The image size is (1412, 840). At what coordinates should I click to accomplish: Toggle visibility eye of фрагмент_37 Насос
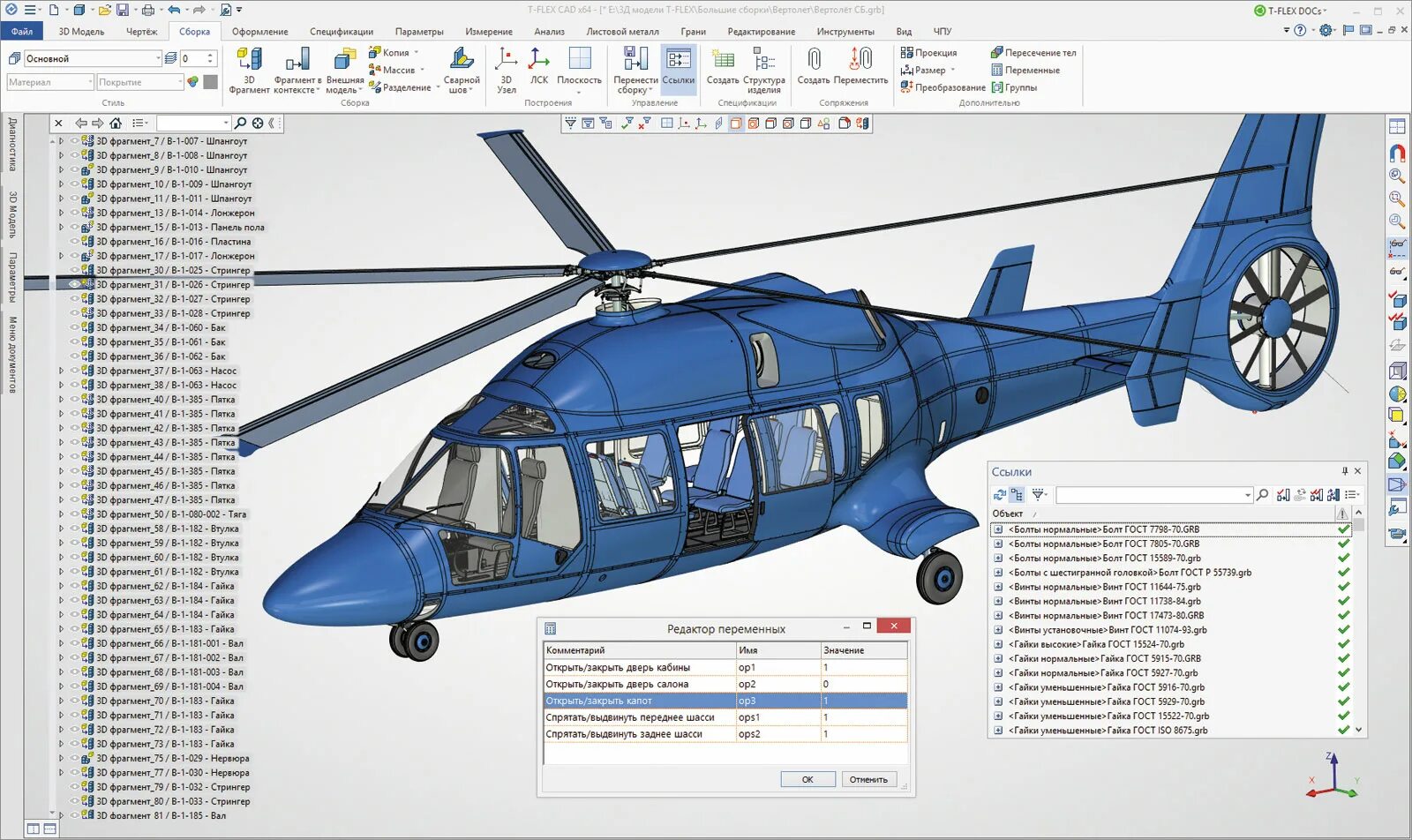75,371
